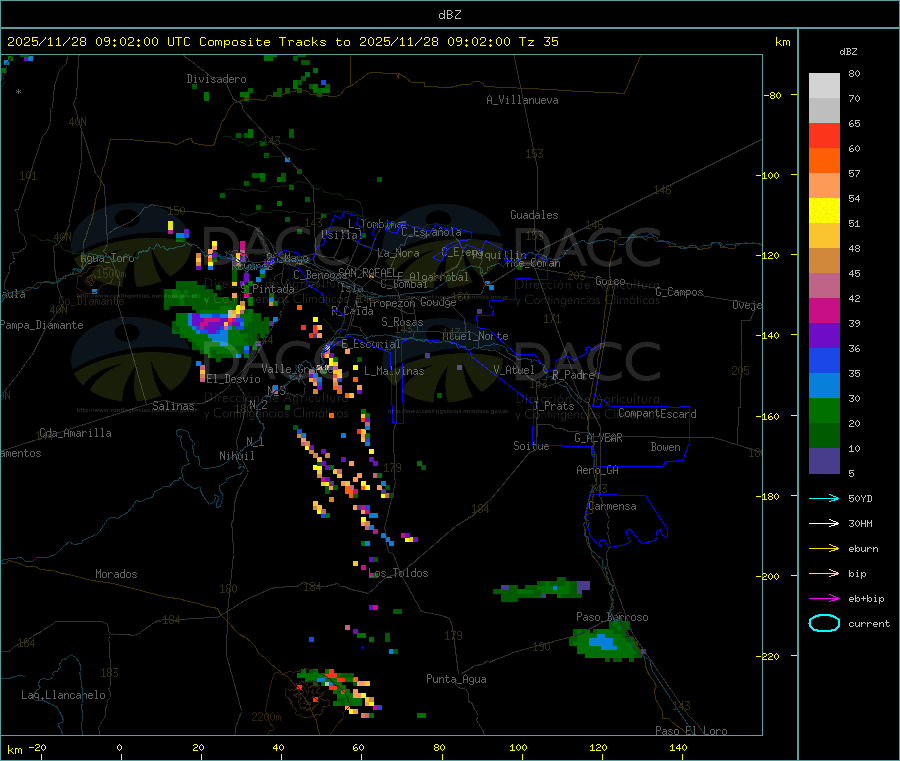Select the 10 dBZ slate-purple color swatch
900x761 pixels.
tap(824, 461)
